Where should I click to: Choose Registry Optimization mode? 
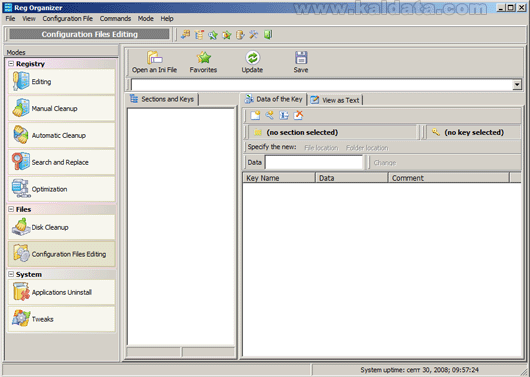(62, 189)
